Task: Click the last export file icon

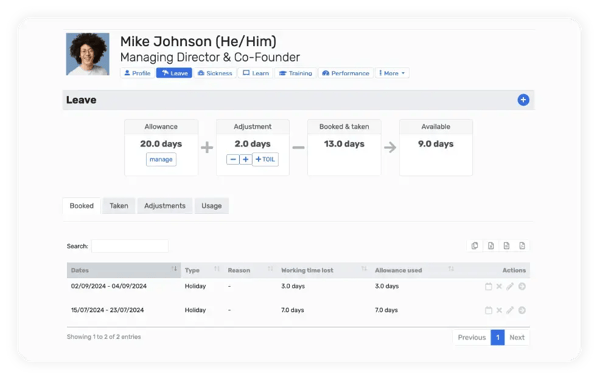Action: pyautogui.click(x=522, y=246)
